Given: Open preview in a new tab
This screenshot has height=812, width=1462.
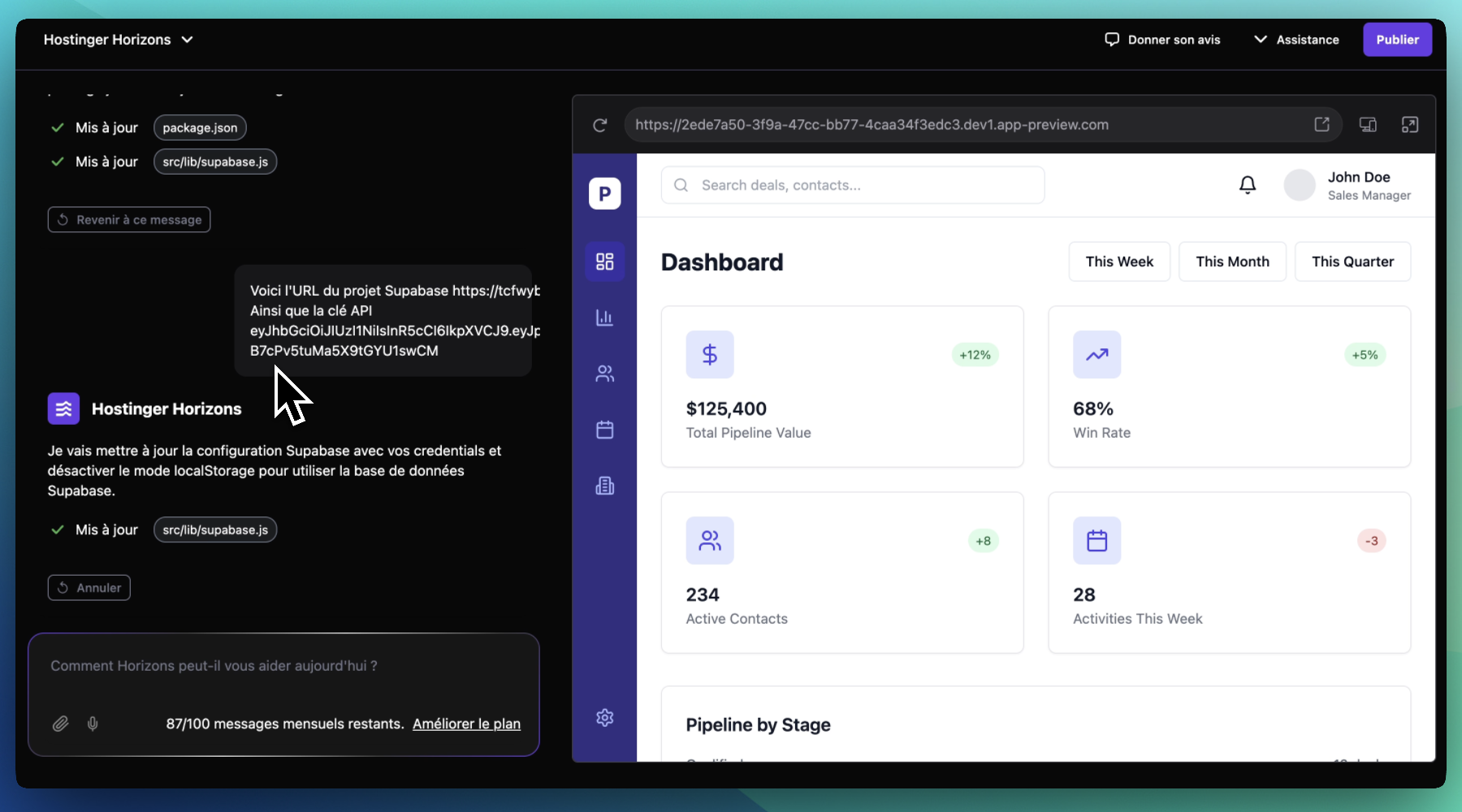Looking at the screenshot, I should point(1322,124).
